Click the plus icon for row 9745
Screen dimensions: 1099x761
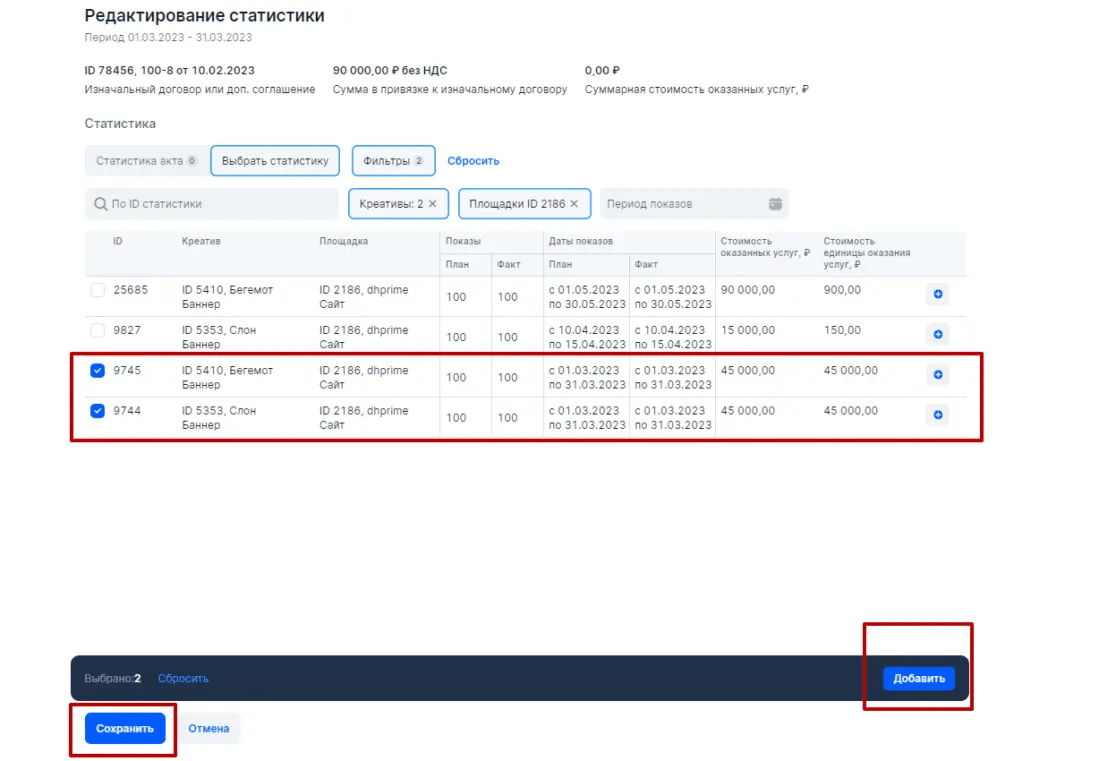click(x=937, y=375)
